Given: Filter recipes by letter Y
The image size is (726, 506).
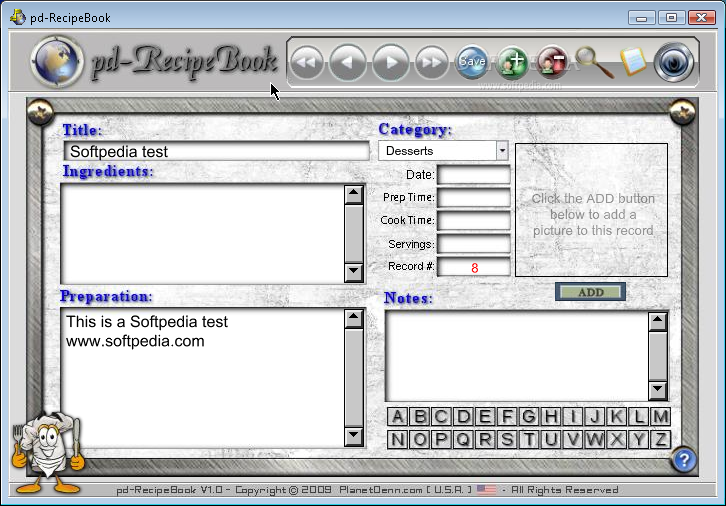Looking at the screenshot, I should [638, 439].
